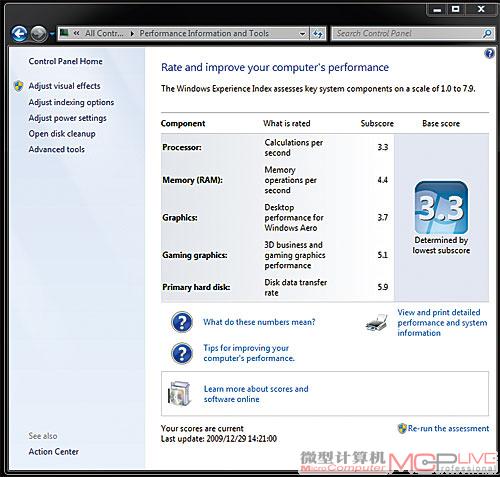Click the Primary hard disk row label

coord(196,287)
